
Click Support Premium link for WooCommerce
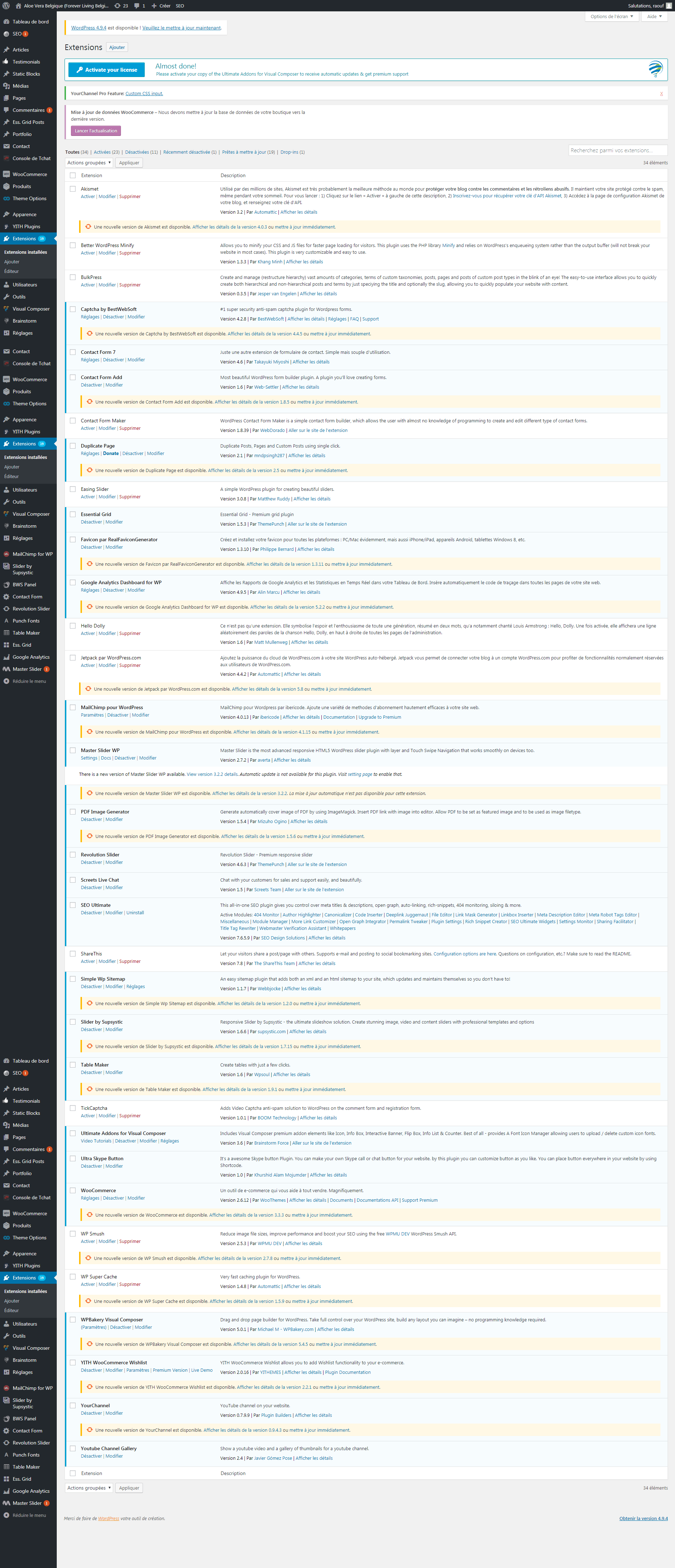(x=420, y=1200)
